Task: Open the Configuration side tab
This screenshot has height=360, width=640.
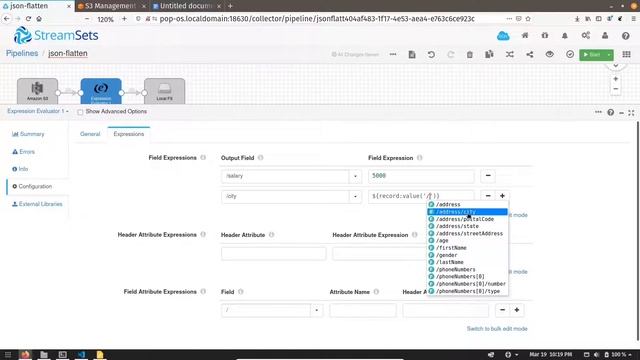Action: pyautogui.click(x=32, y=187)
